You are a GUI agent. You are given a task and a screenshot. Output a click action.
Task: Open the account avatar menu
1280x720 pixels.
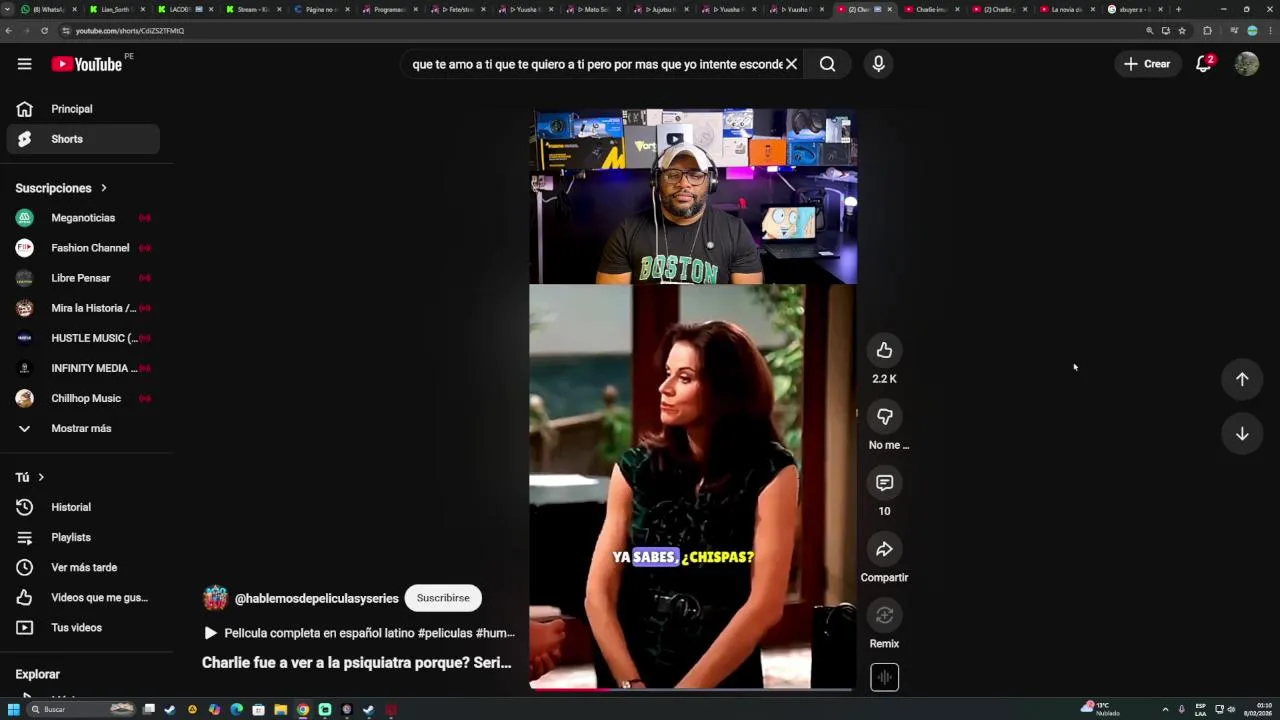tap(1246, 64)
